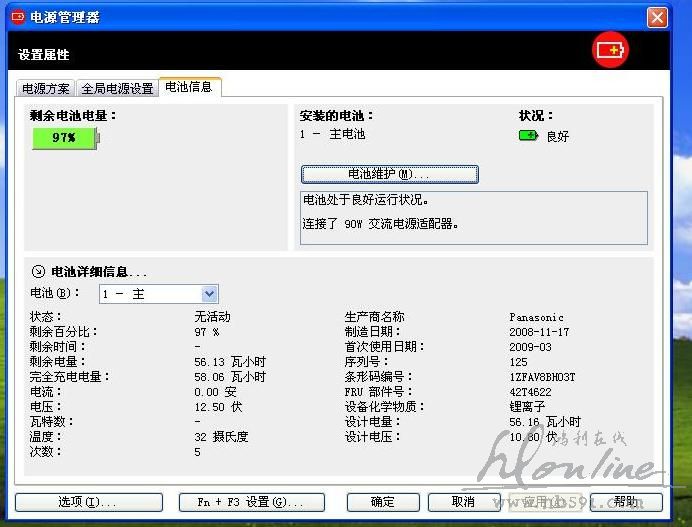Click the 设置属性 header text
692x527 pixels.
coord(44,55)
